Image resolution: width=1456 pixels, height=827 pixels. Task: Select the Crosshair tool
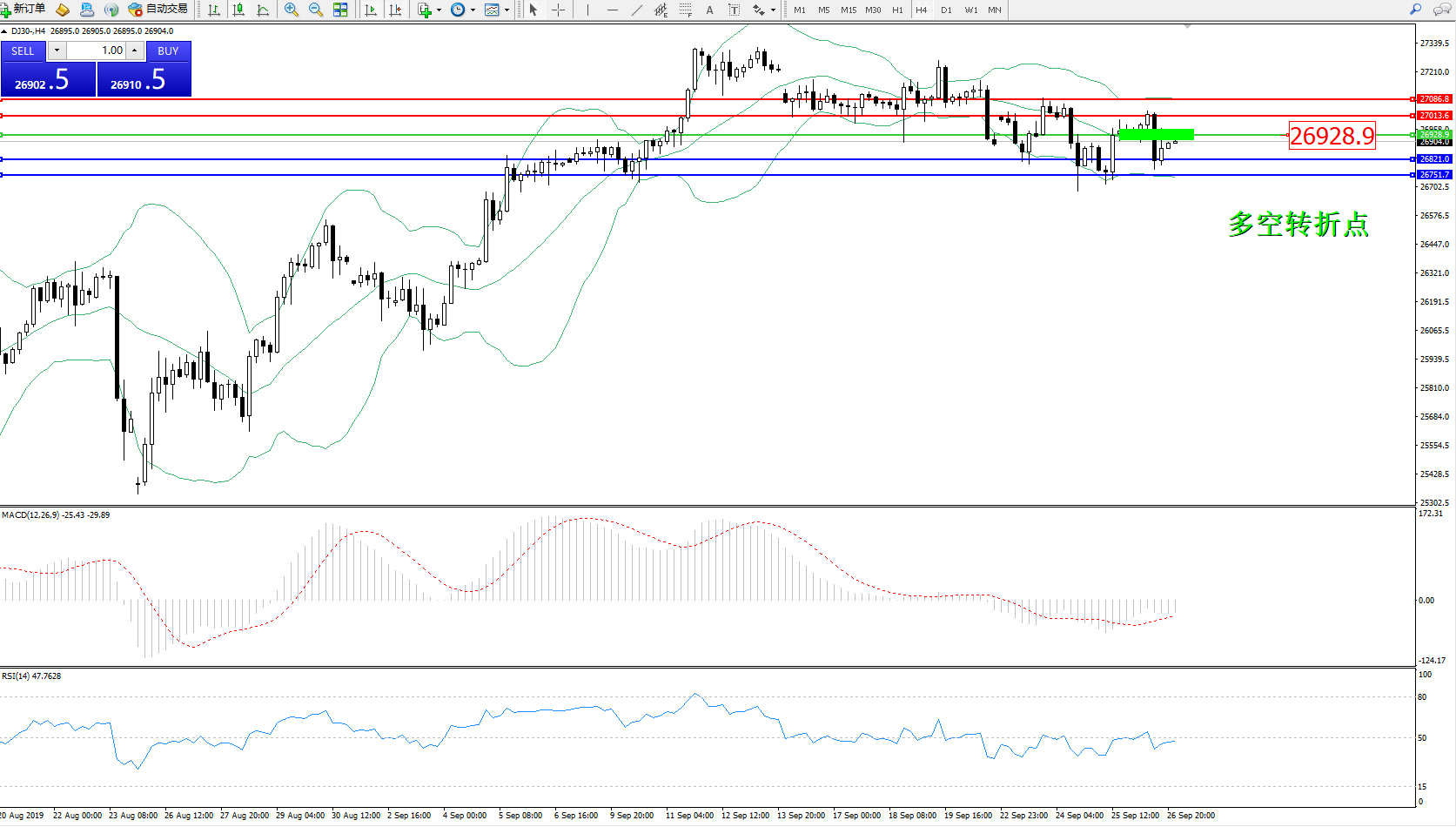558,10
